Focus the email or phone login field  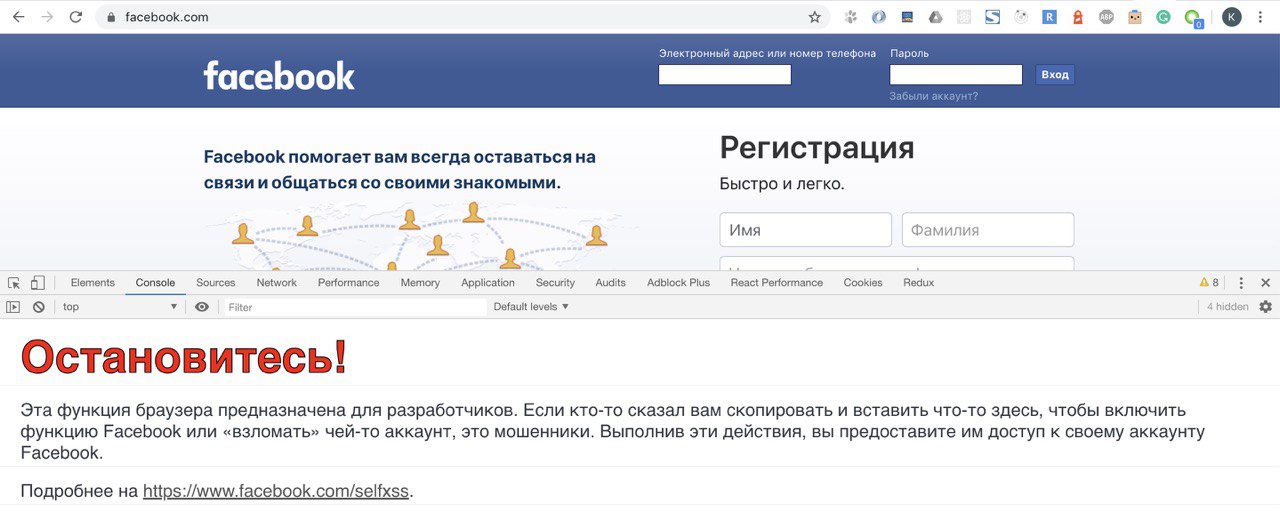tap(725, 75)
